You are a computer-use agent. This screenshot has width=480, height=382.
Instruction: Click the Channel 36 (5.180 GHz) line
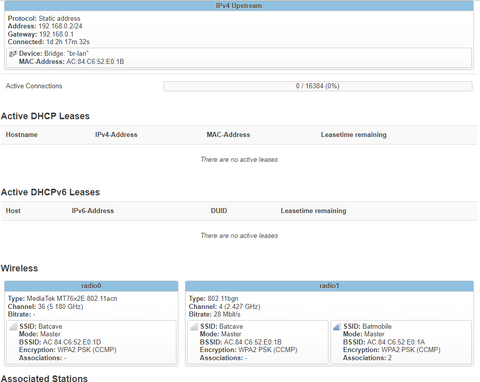(45, 306)
